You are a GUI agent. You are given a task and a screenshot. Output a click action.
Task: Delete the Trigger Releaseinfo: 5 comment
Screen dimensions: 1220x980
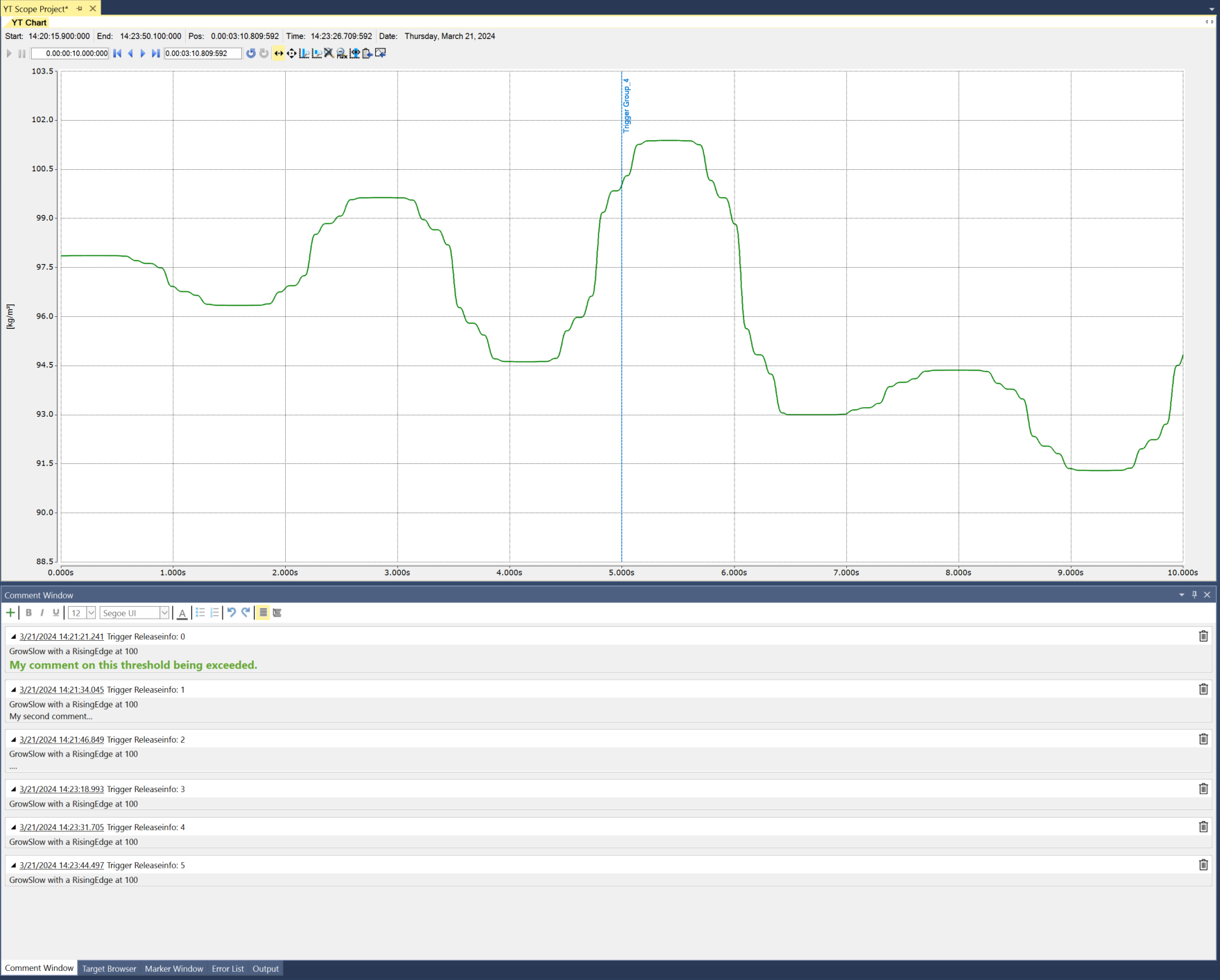[x=1203, y=865]
